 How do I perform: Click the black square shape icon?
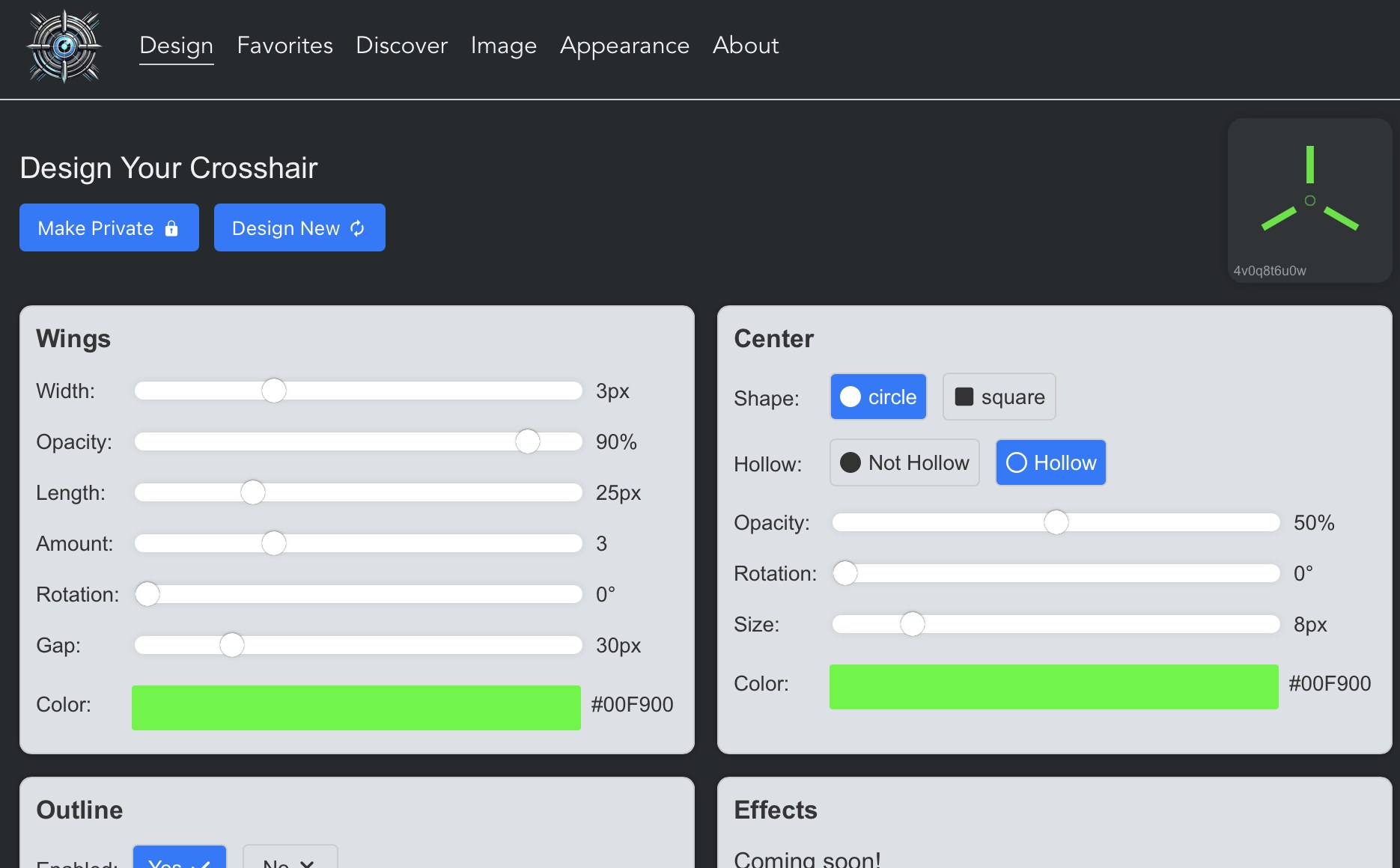[x=964, y=397]
